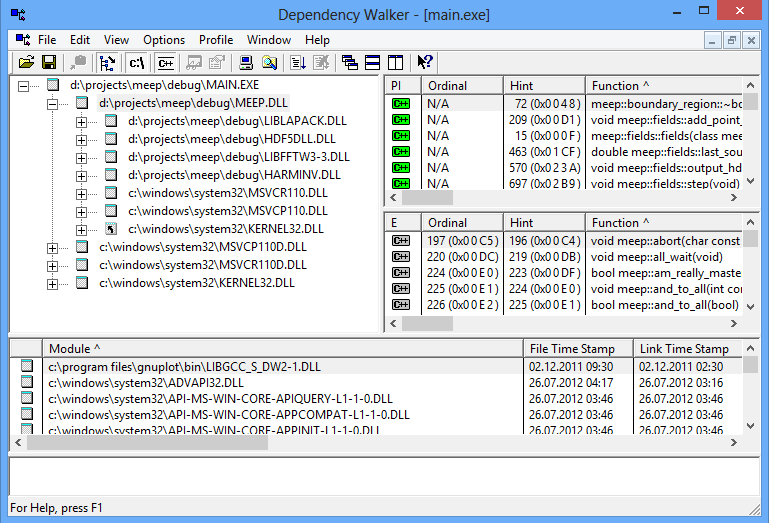769x523 pixels.
Task: Click the context help arrow-question icon
Action: (425, 63)
